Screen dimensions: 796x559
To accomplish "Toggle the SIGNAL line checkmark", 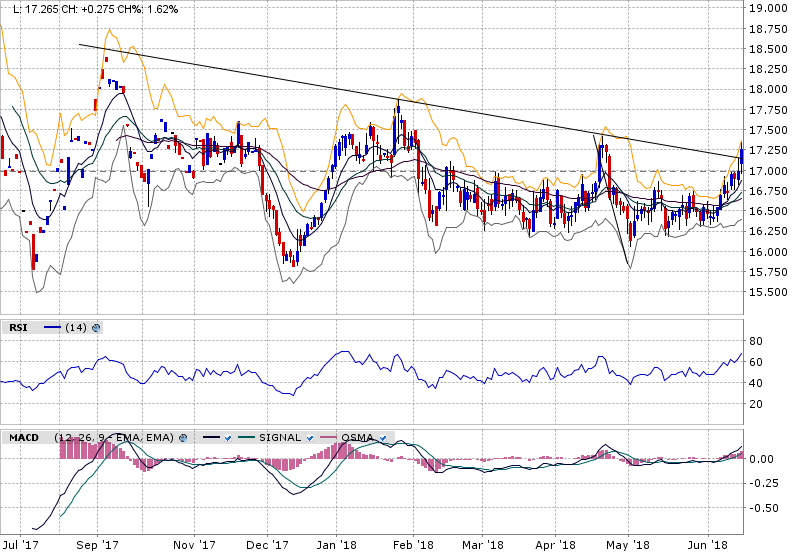I will [x=311, y=438].
